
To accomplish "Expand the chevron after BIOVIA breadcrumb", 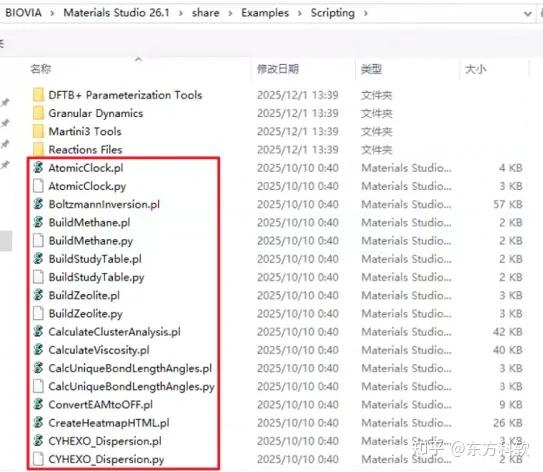I will [x=52, y=13].
